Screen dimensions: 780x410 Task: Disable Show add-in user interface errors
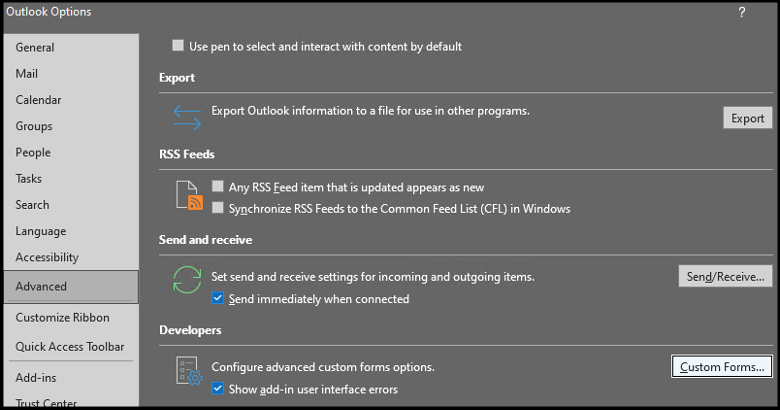(x=219, y=389)
